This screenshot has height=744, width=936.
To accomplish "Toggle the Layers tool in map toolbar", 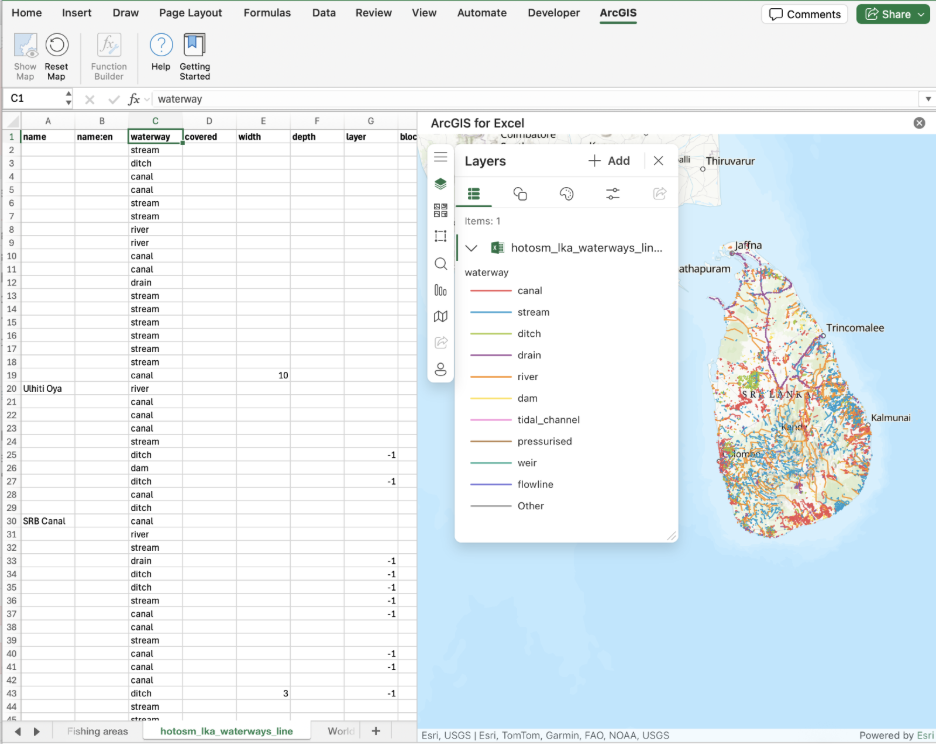I will click(x=441, y=183).
